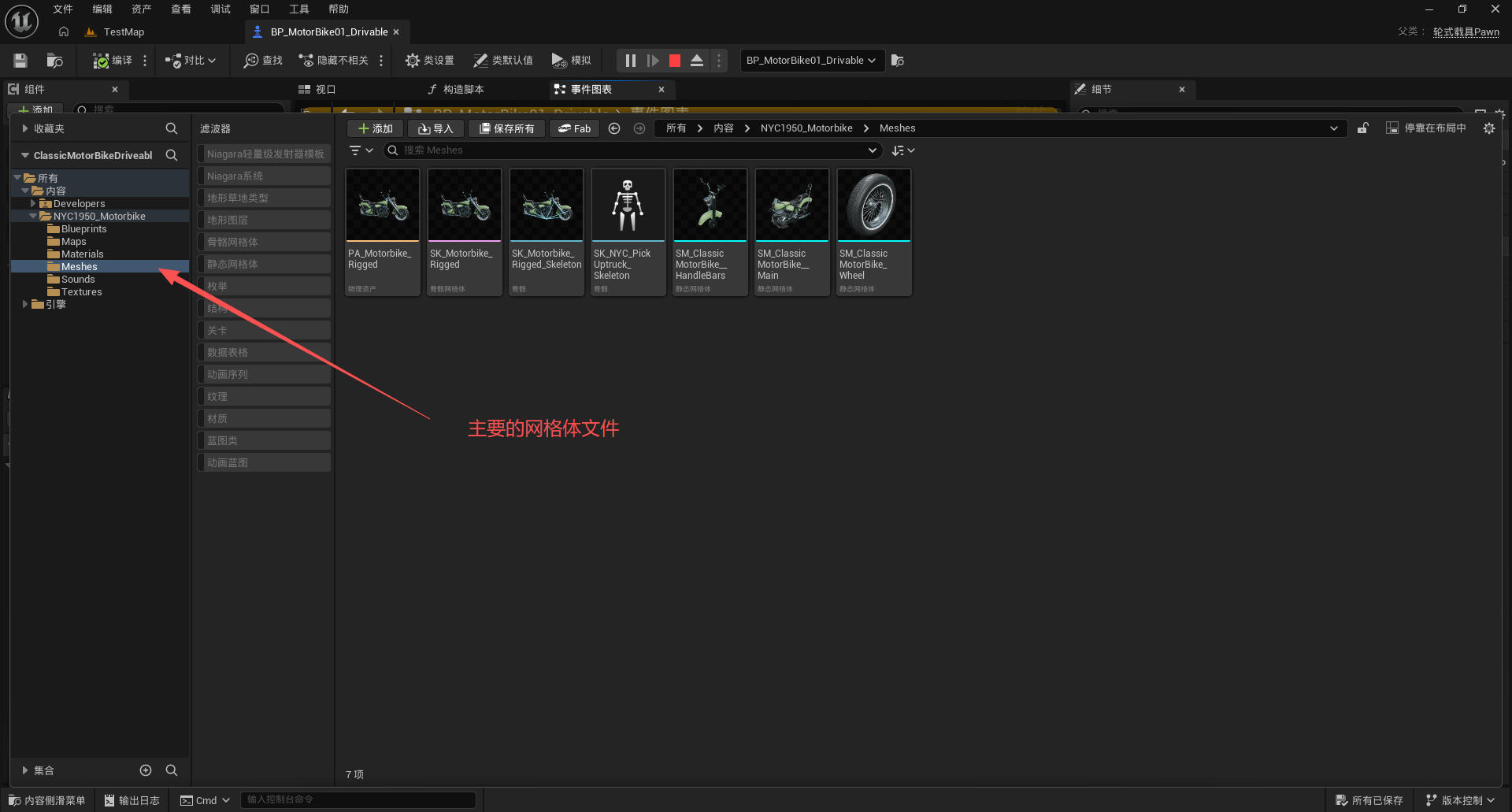The height and width of the screenshot is (812, 1512).
Task: Open the 查找 find tool
Action: click(263, 61)
